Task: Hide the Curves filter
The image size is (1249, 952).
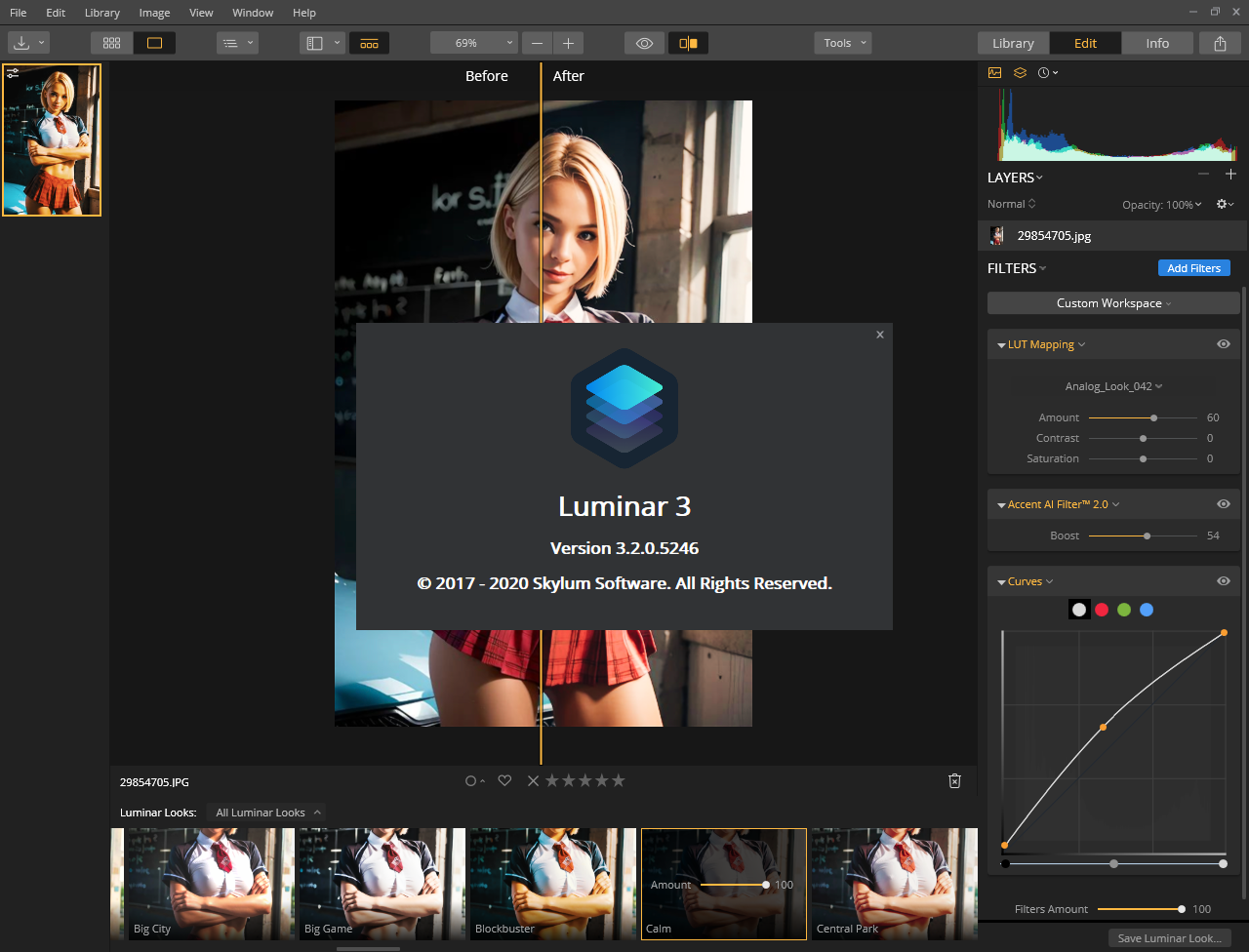Action: [x=1223, y=581]
